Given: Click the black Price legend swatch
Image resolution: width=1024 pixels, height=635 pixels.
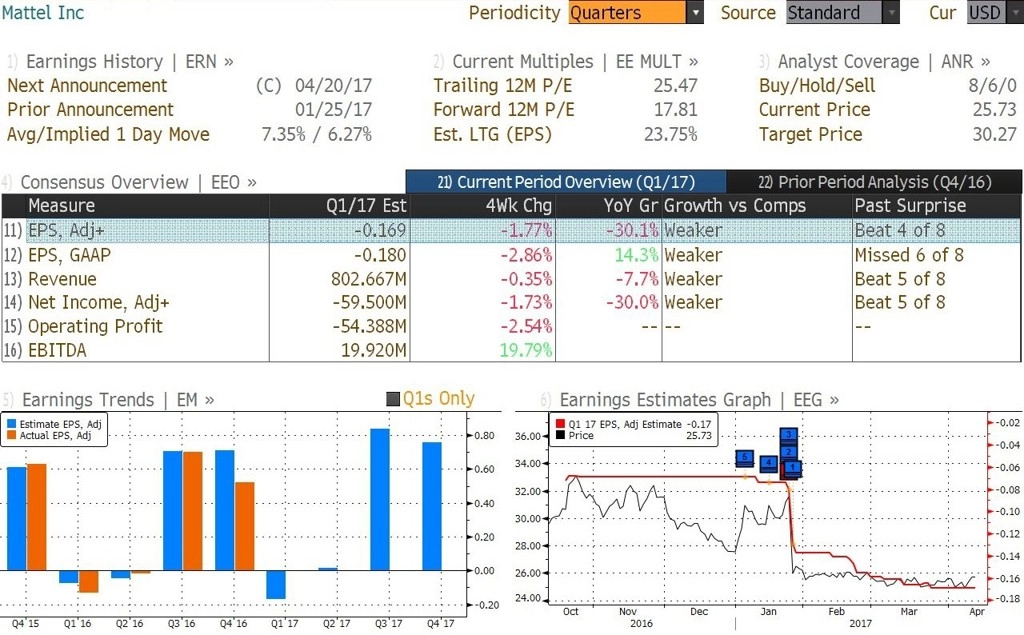Looking at the screenshot, I should click(560, 435).
